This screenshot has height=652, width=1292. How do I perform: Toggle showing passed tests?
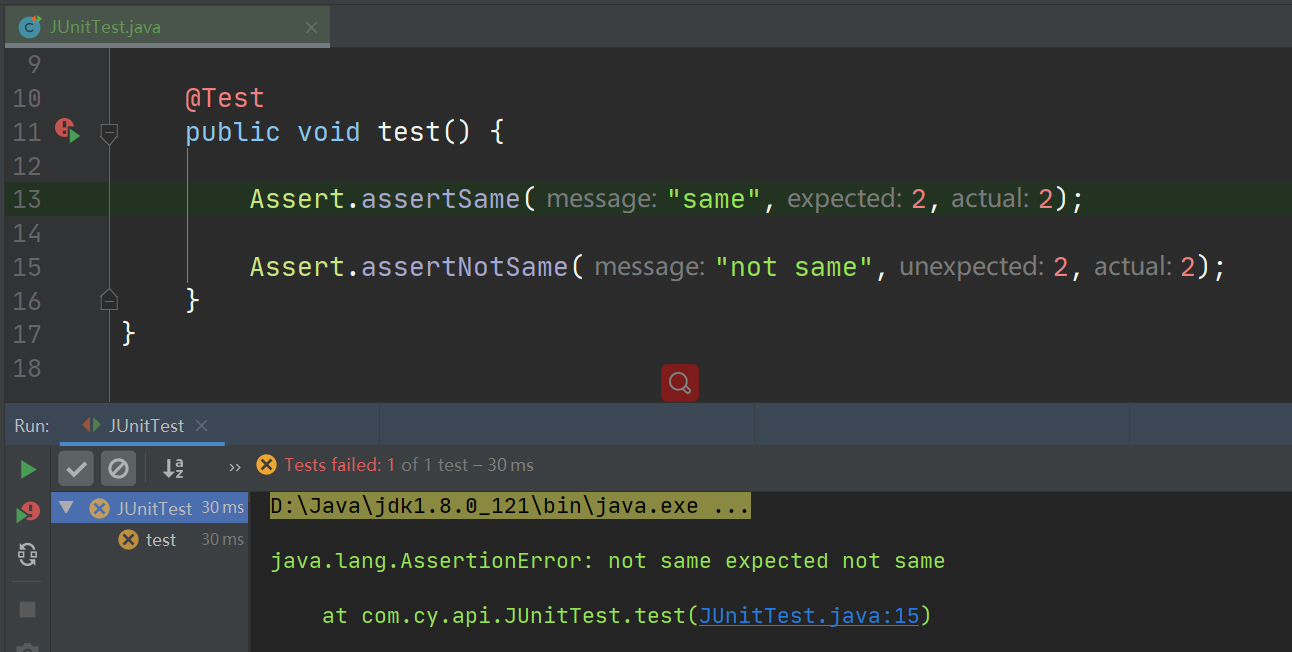[x=75, y=468]
